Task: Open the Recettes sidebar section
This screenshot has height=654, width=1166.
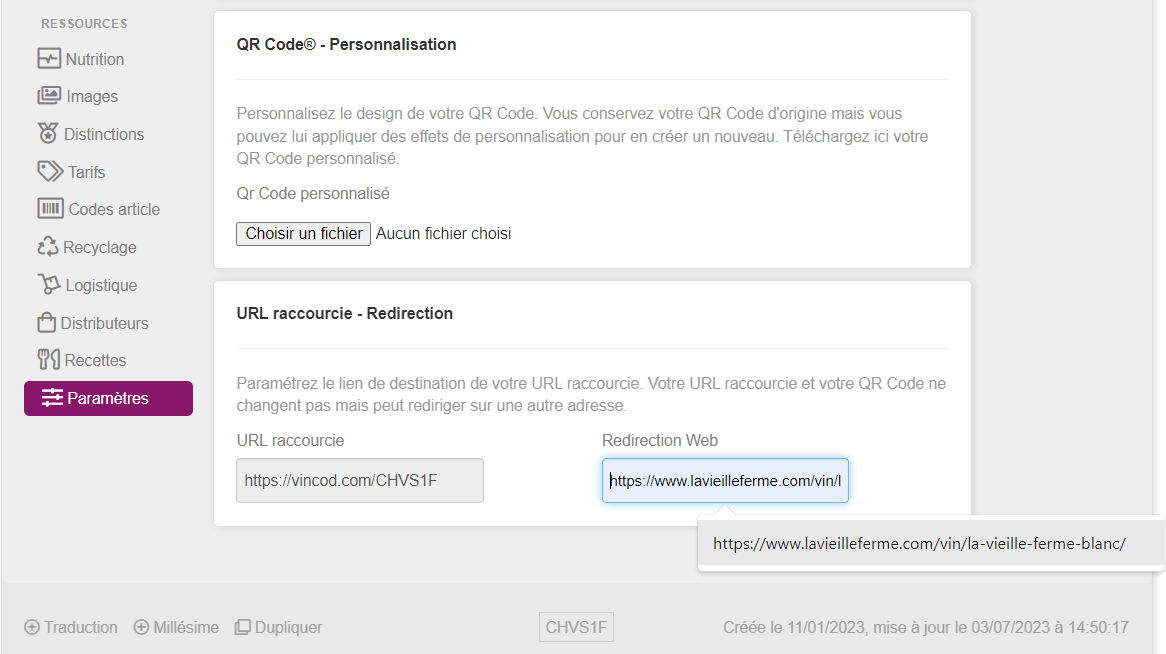Action: point(95,360)
